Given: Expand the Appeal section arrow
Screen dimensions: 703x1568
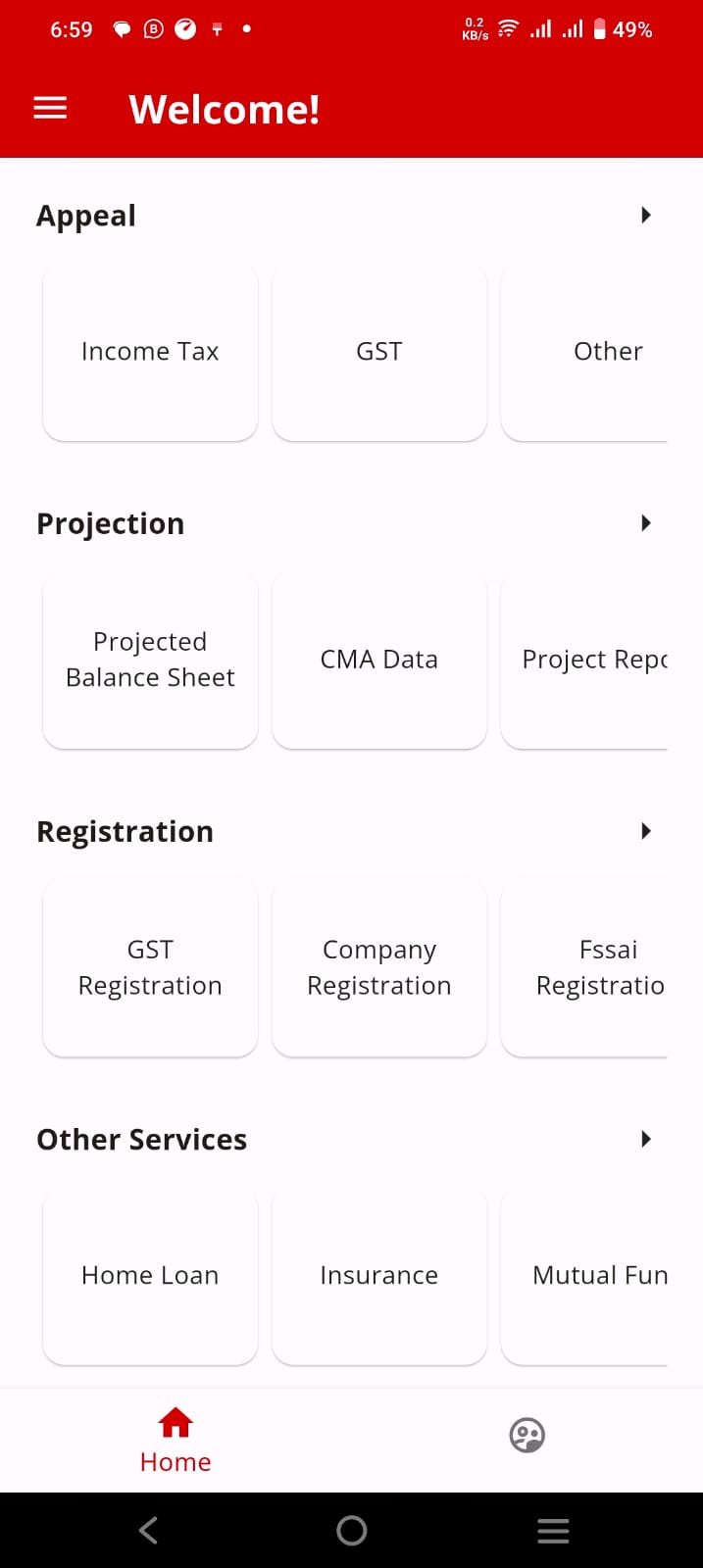Looking at the screenshot, I should [645, 215].
